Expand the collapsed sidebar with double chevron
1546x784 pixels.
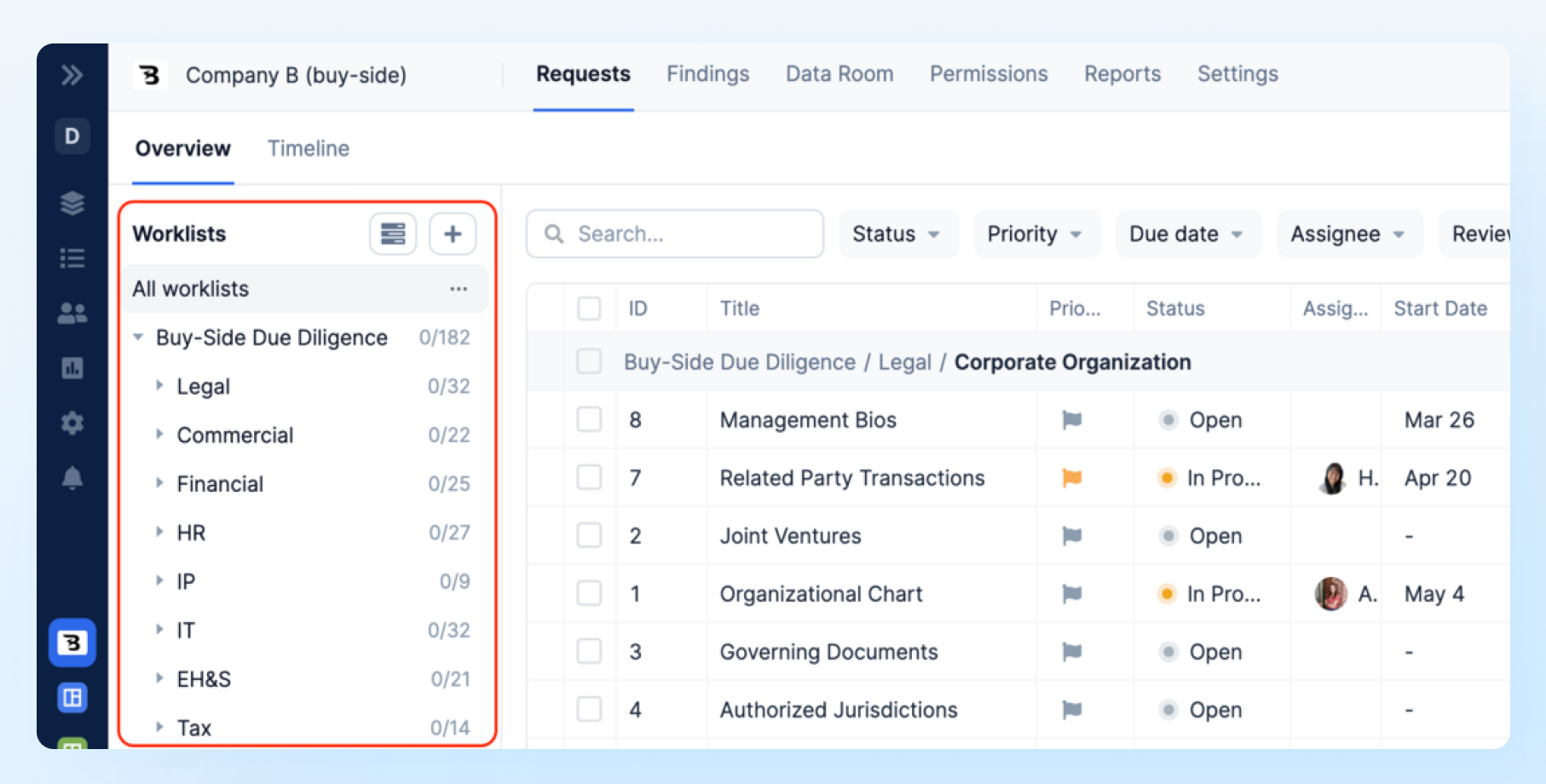[72, 75]
